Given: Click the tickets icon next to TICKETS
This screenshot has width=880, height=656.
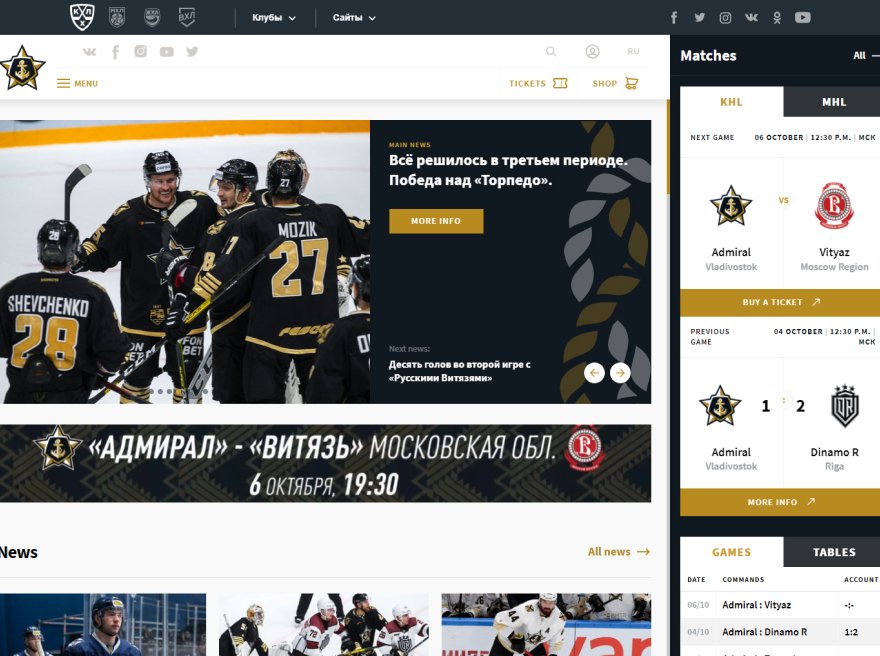Looking at the screenshot, I should 562,83.
